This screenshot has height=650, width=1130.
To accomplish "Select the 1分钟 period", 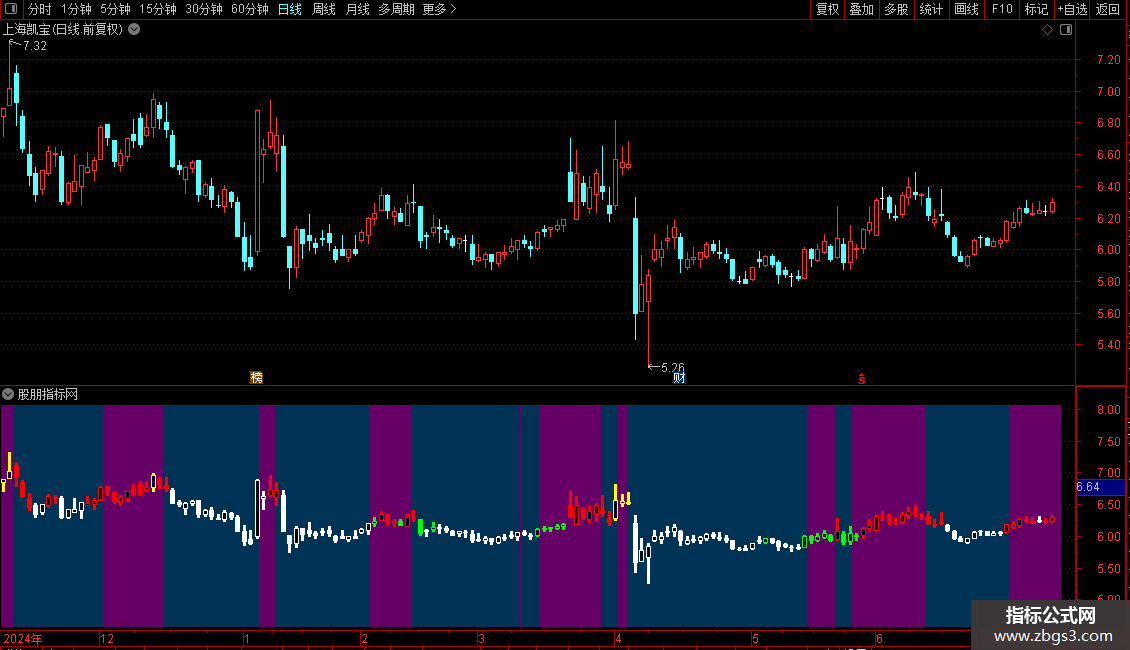I will point(76,9).
